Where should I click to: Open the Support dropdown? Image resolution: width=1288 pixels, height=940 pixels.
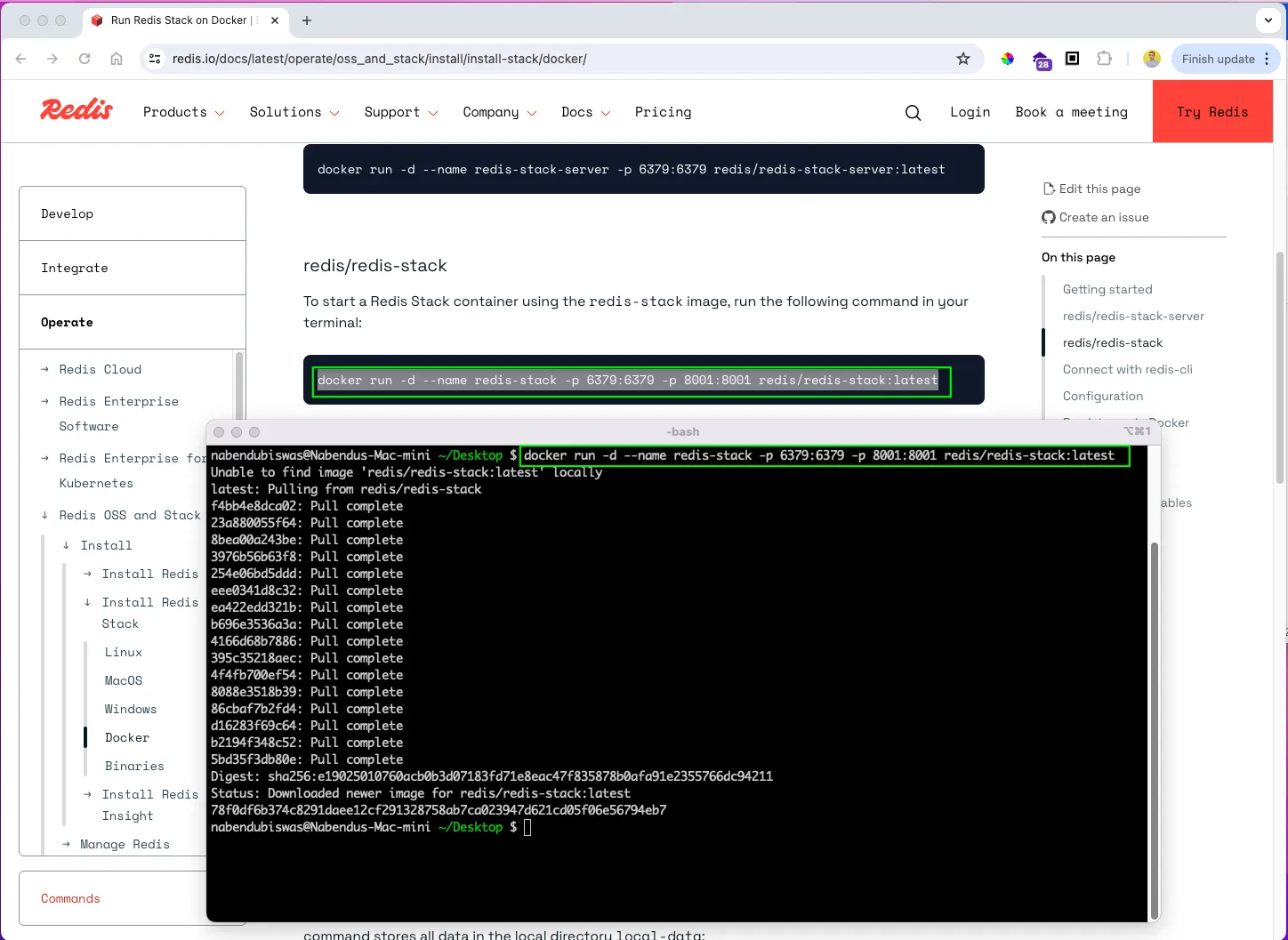coord(401,112)
